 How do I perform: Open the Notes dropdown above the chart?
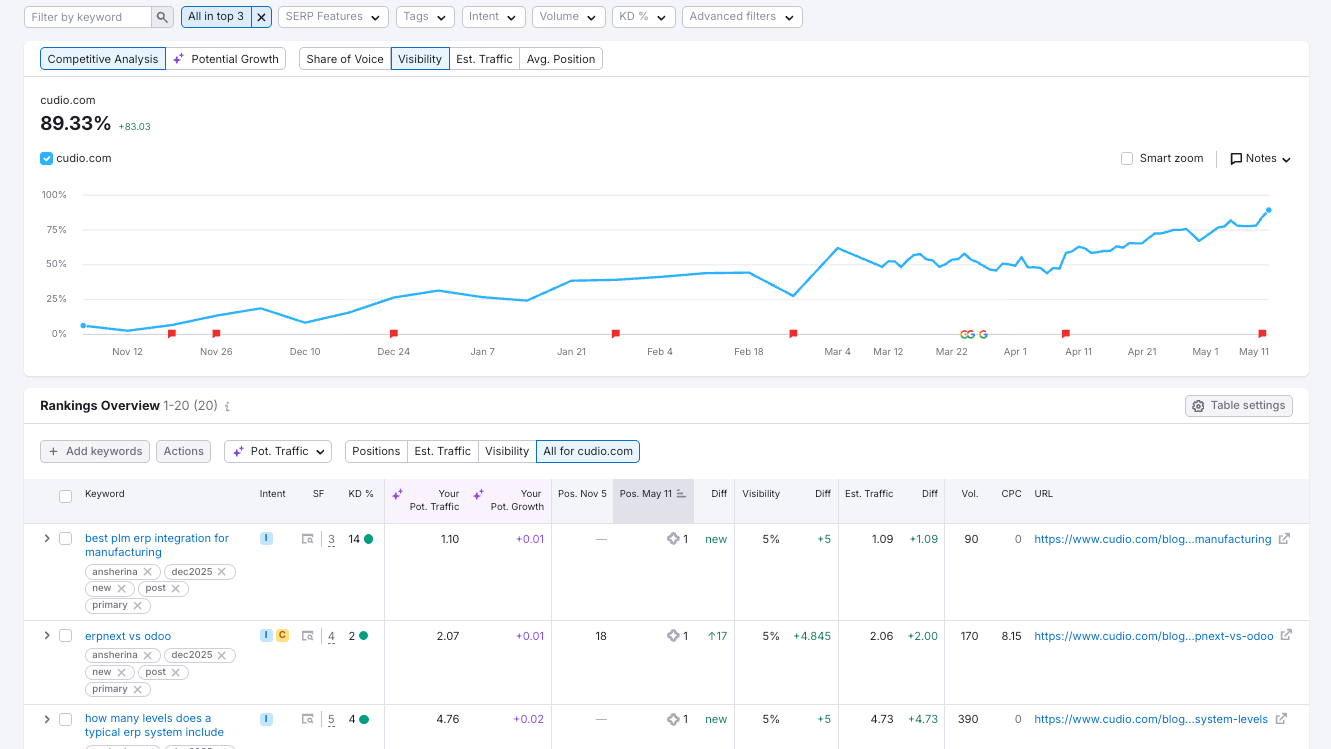(1260, 158)
